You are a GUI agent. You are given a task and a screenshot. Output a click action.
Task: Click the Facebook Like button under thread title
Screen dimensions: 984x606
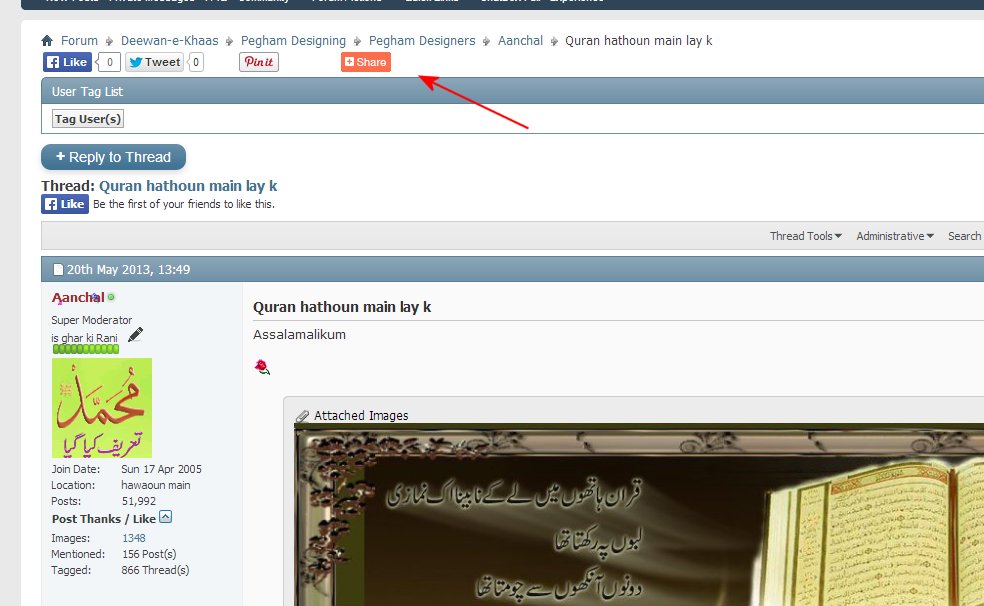pyautogui.click(x=65, y=204)
